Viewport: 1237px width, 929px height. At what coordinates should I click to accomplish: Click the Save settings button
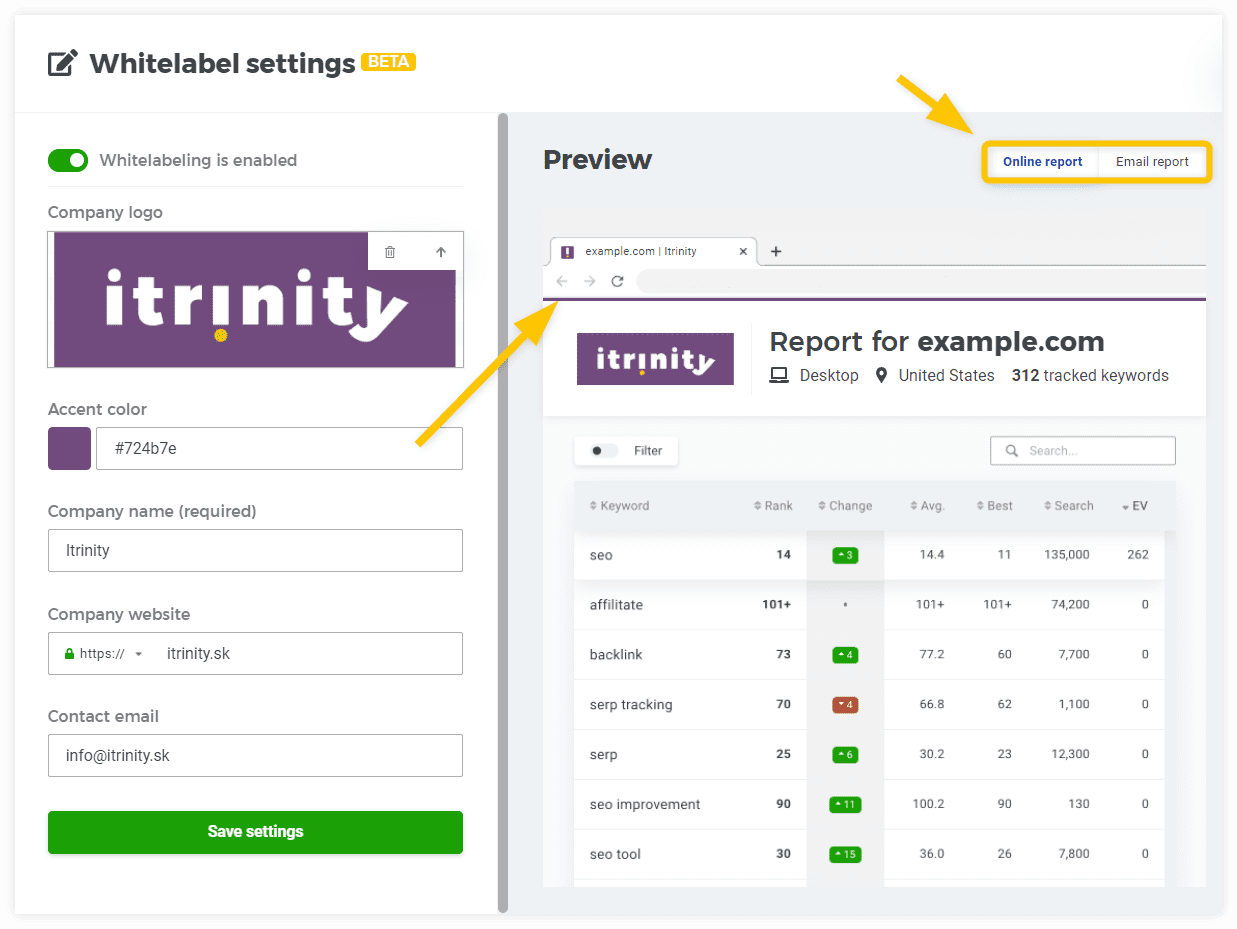coord(255,832)
